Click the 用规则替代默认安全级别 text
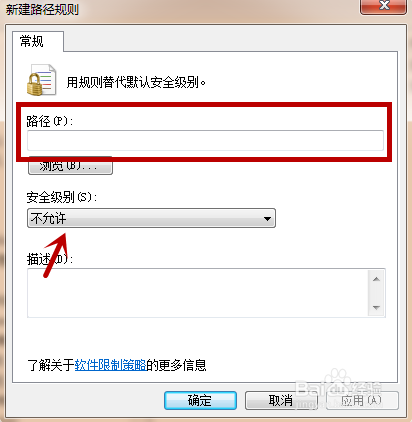 pos(136,82)
